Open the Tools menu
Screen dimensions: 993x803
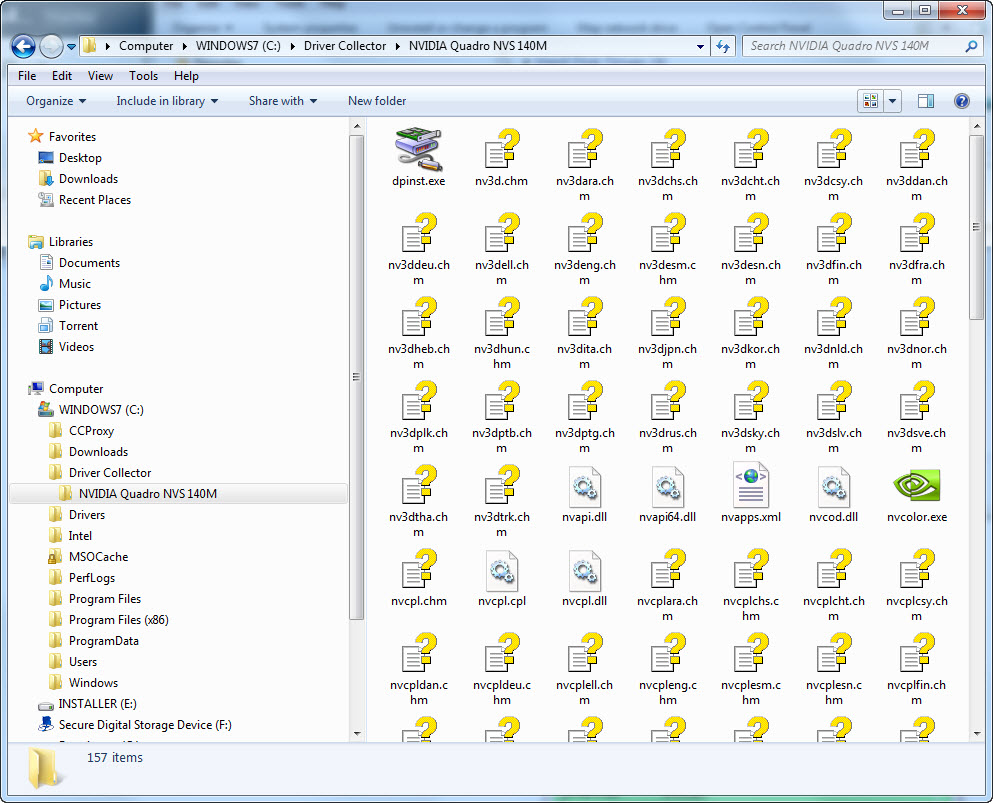click(144, 76)
